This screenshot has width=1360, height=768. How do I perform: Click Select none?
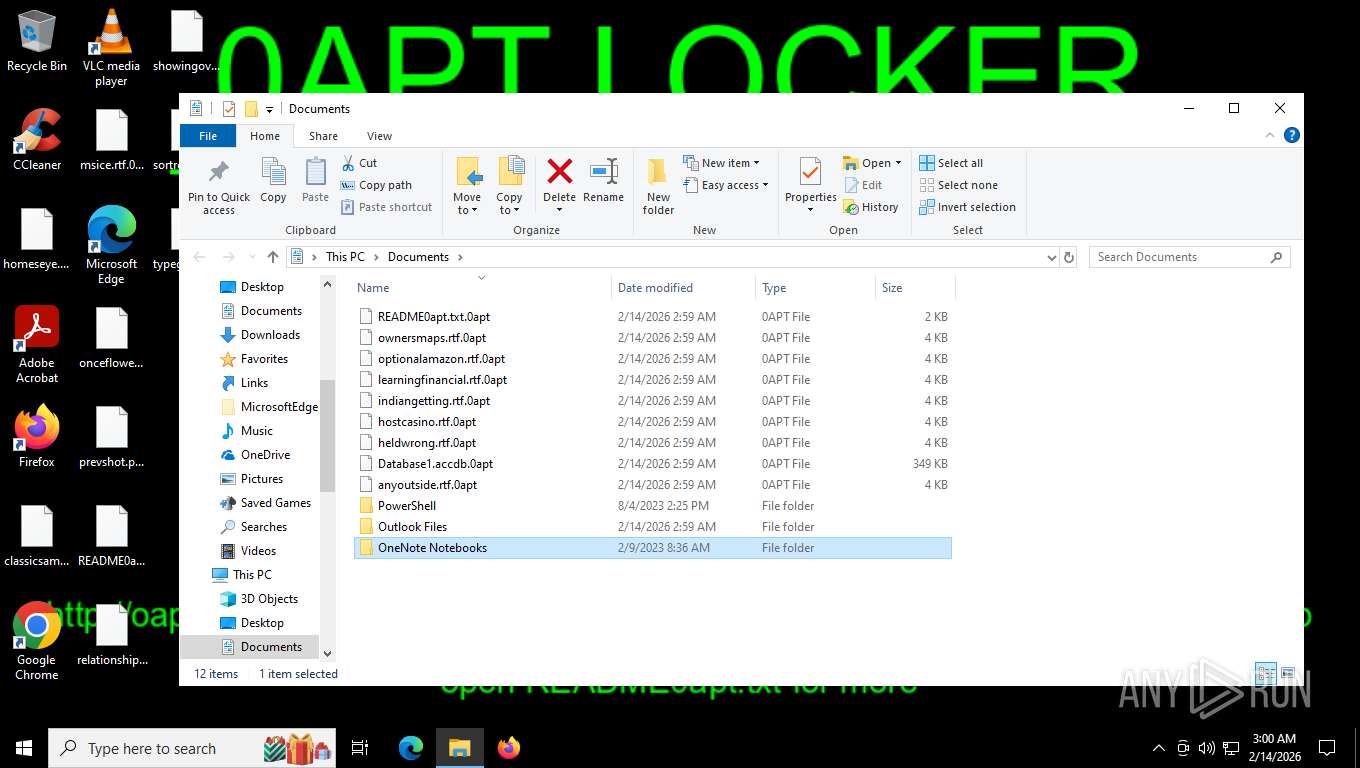[958, 185]
